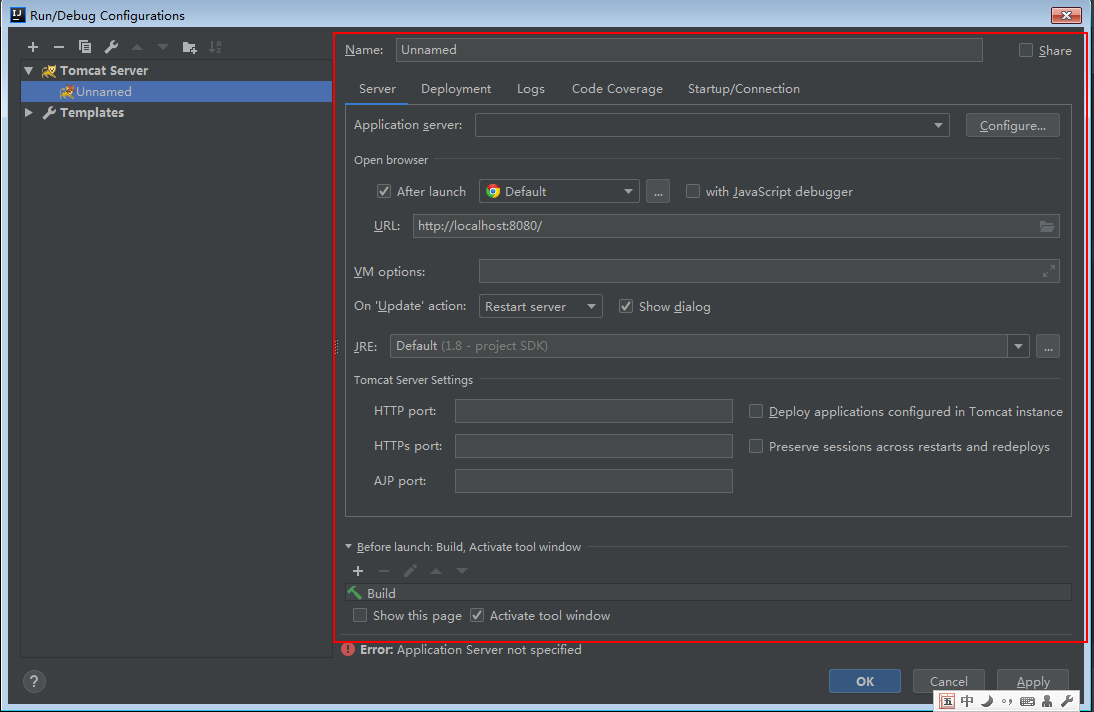
Task: Enable Preserve sessions across restarts and redeploys
Action: pos(756,446)
